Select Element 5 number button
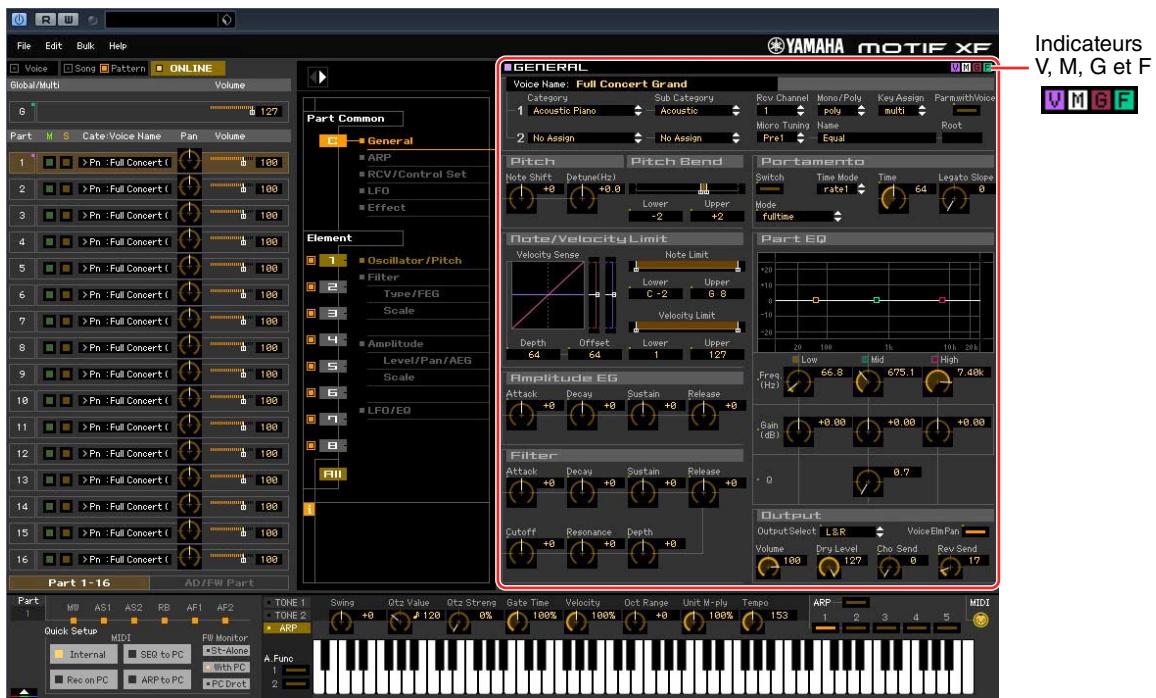 point(332,366)
